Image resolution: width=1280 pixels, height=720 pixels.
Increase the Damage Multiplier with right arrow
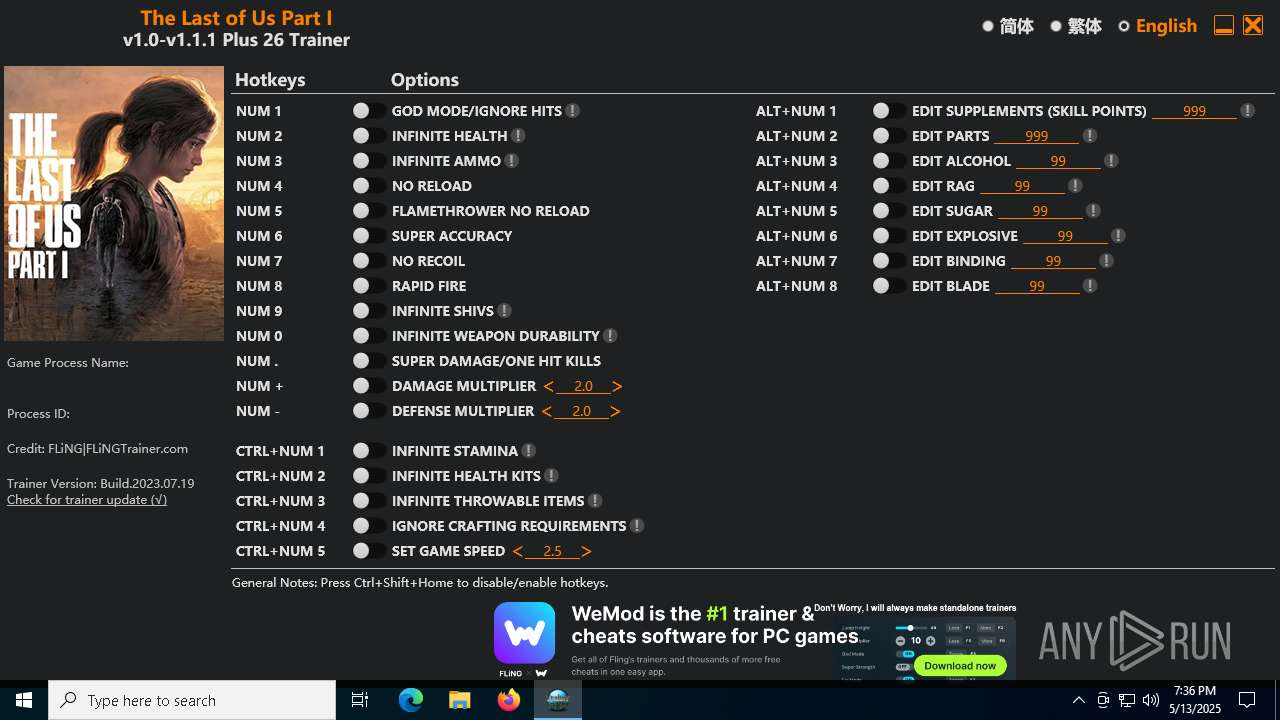[617, 386]
